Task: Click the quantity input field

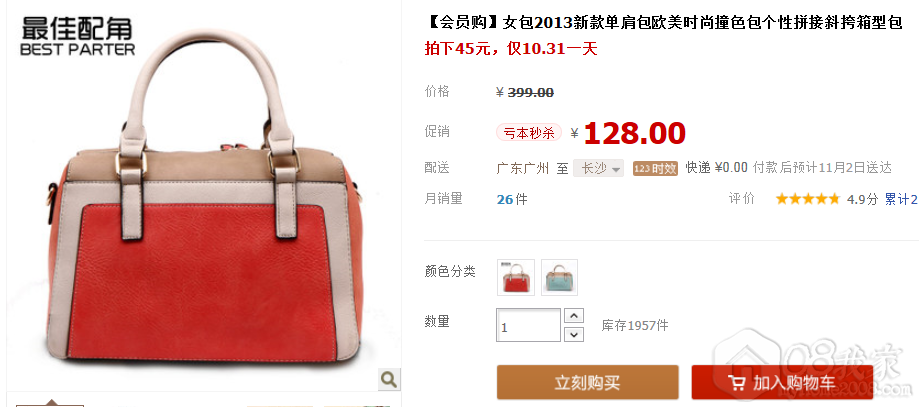Action: coord(529,325)
